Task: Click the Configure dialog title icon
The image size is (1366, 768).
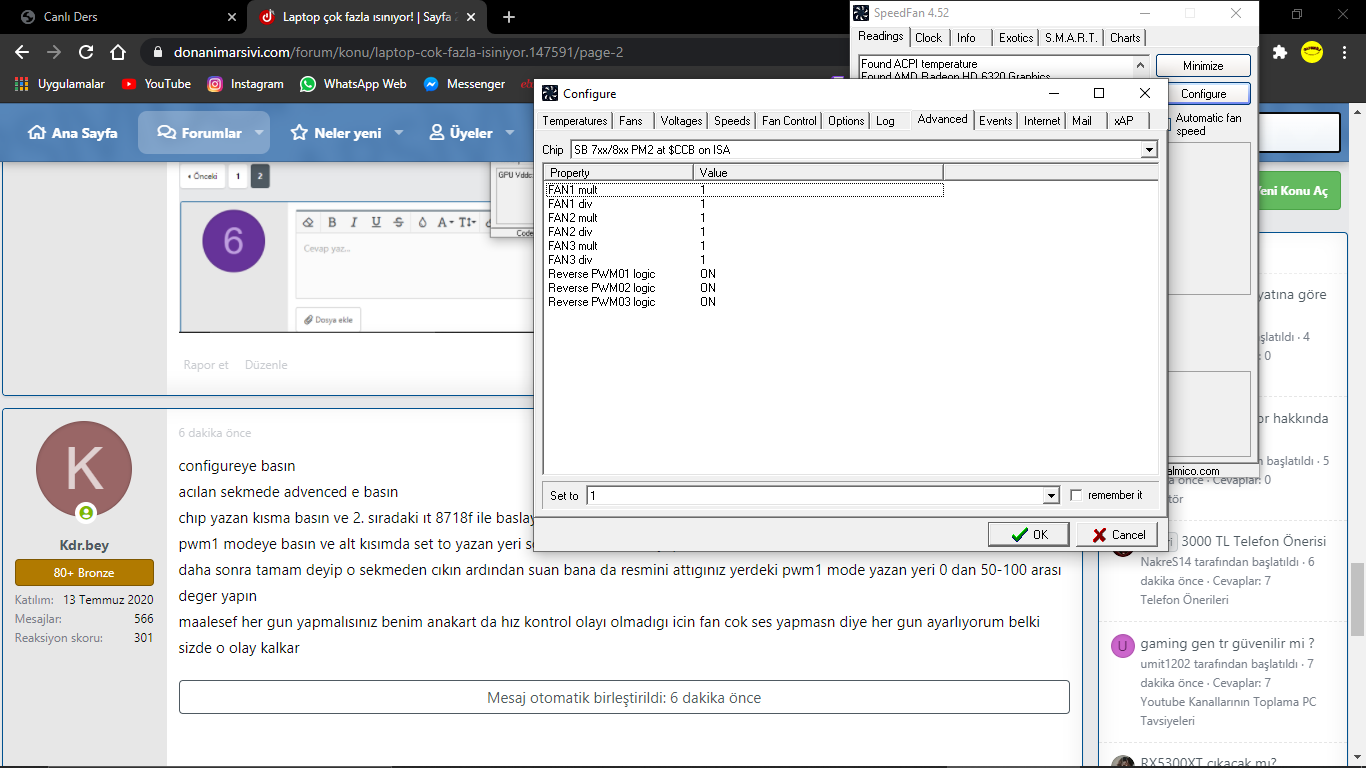Action: coord(550,93)
